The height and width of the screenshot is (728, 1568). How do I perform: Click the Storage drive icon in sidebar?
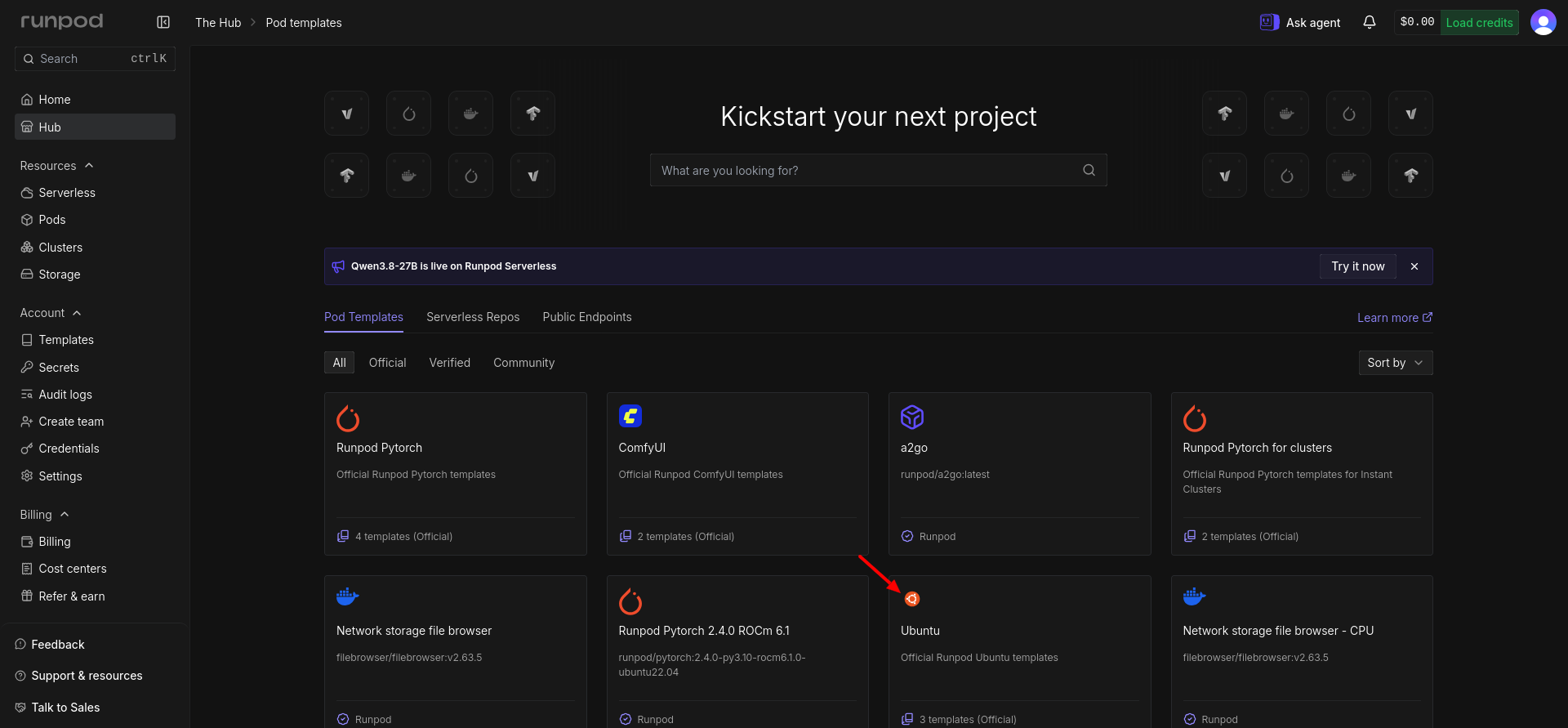(27, 275)
